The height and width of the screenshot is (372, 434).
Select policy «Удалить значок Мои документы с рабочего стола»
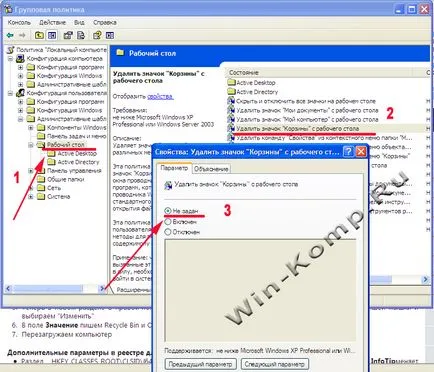307,110
